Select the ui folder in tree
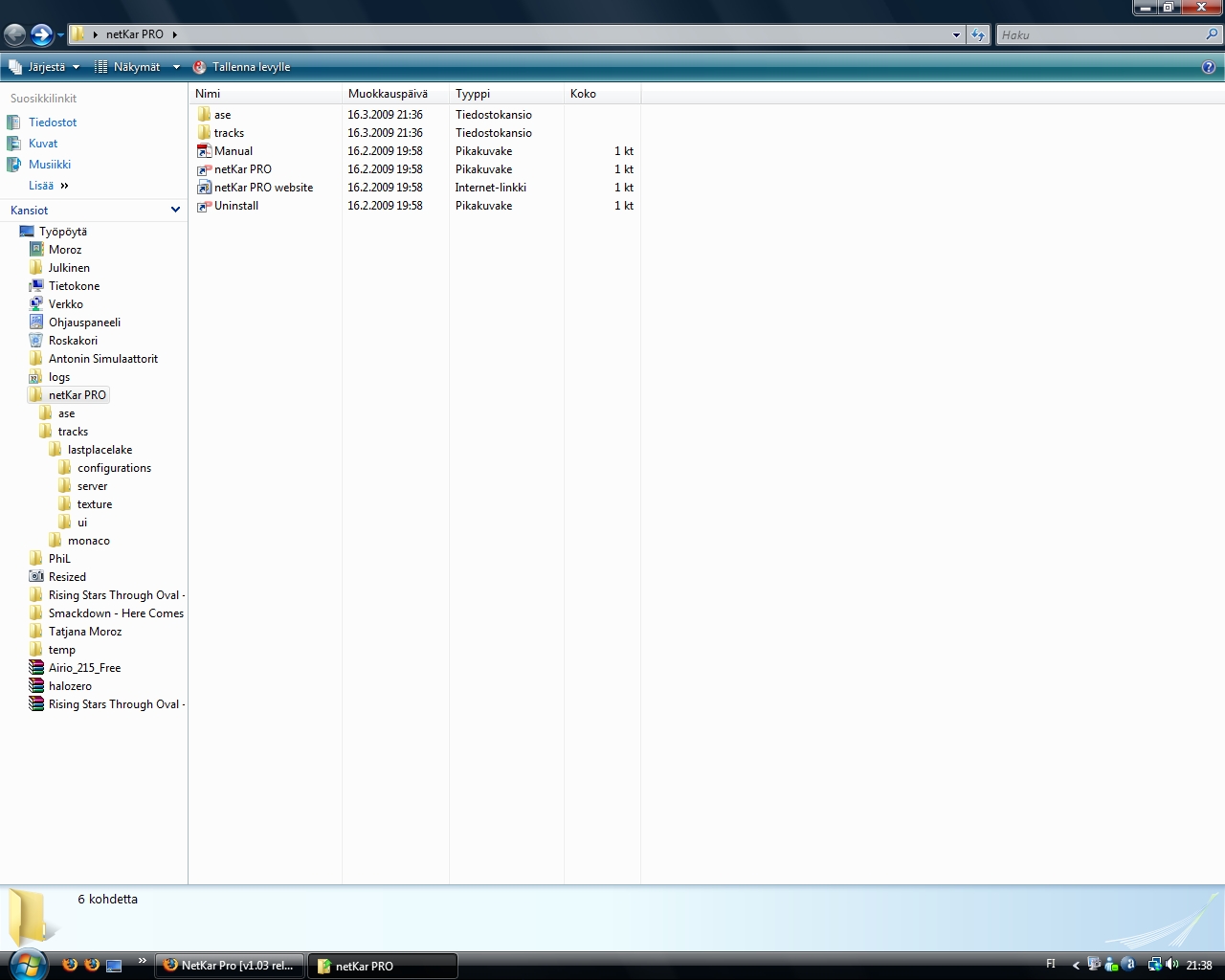Screen dimensions: 1225x980 [81, 523]
